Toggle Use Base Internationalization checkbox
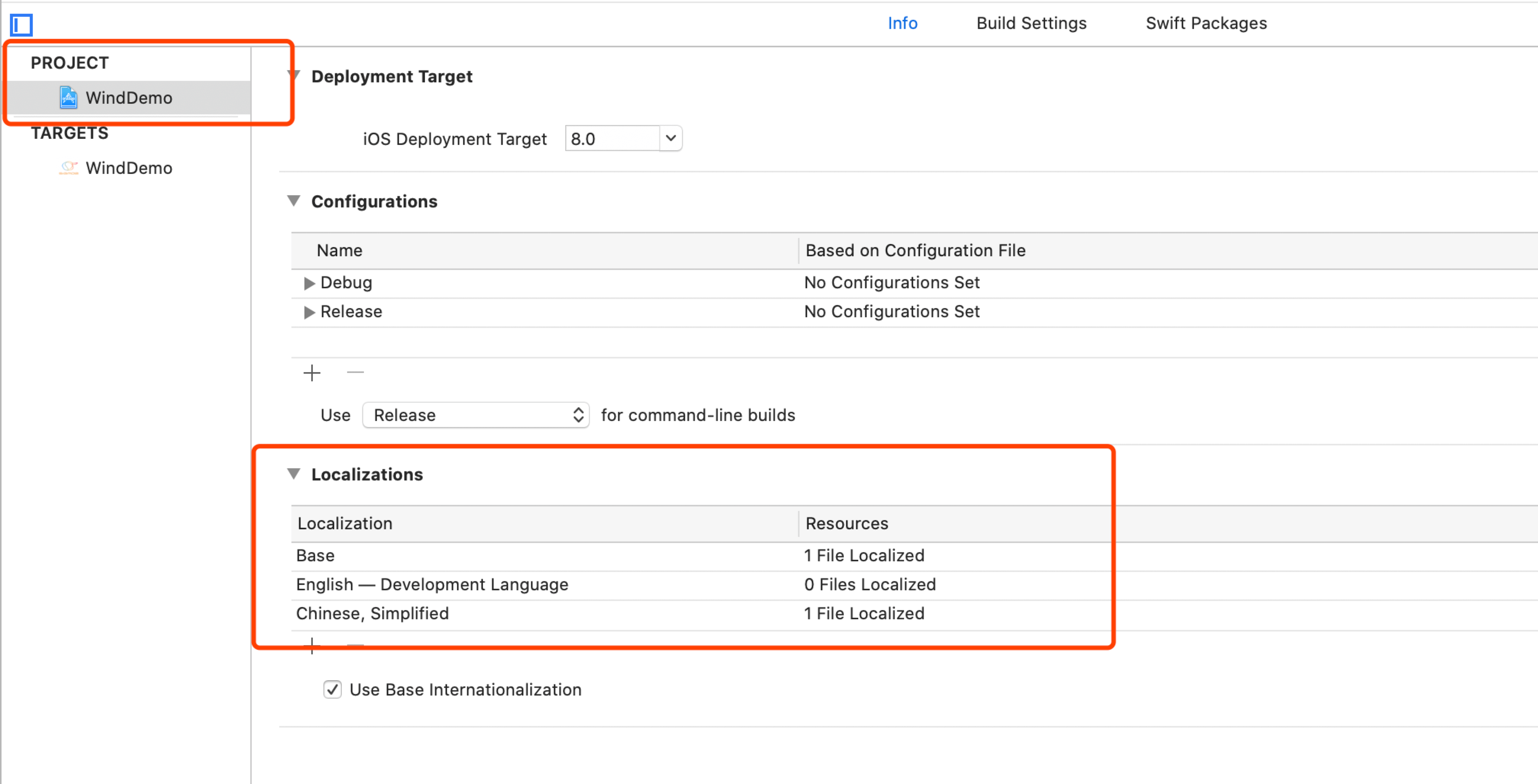The width and height of the screenshot is (1538, 784). (x=333, y=690)
